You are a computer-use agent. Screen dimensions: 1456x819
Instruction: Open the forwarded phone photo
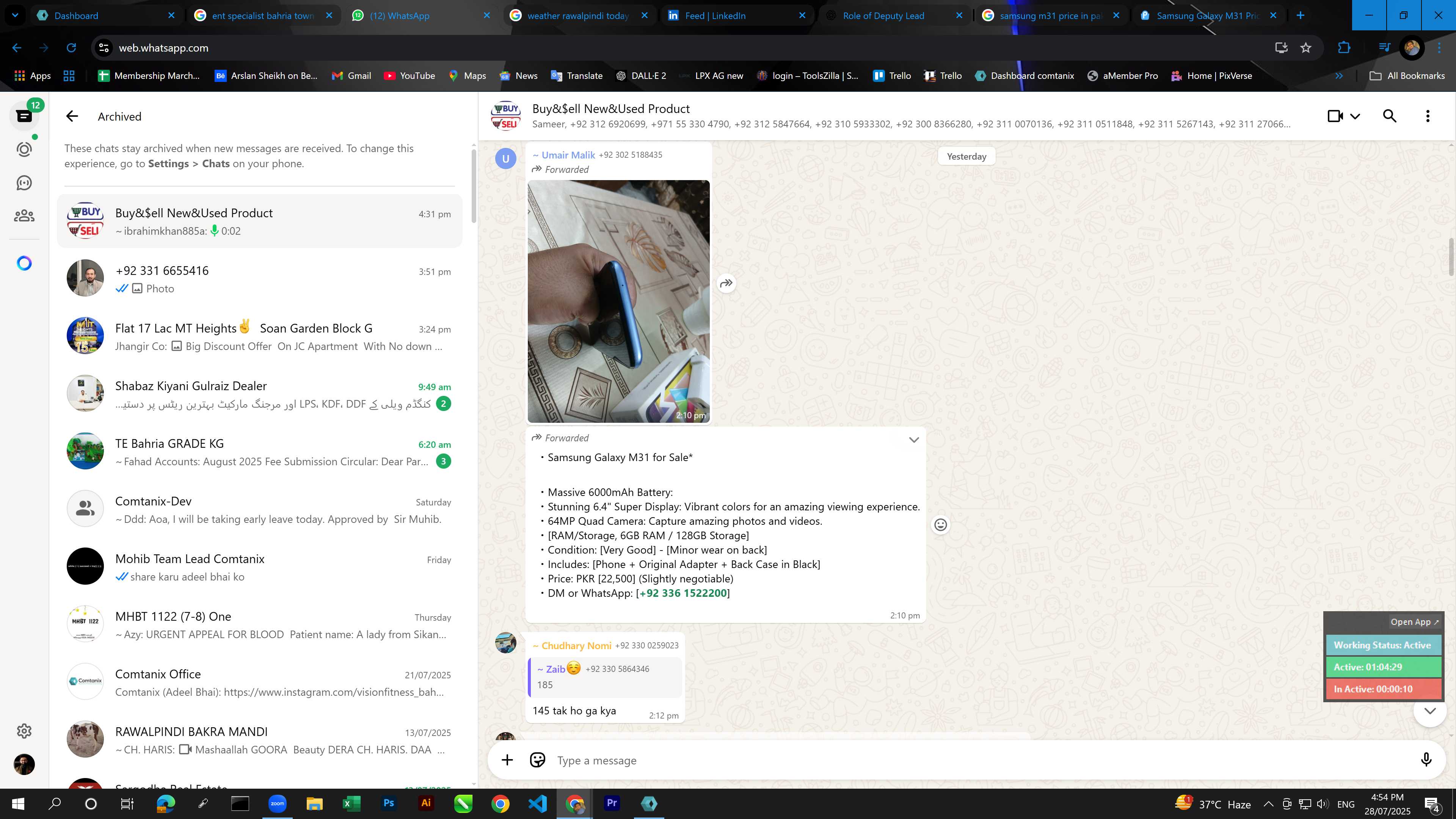pyautogui.click(x=618, y=301)
